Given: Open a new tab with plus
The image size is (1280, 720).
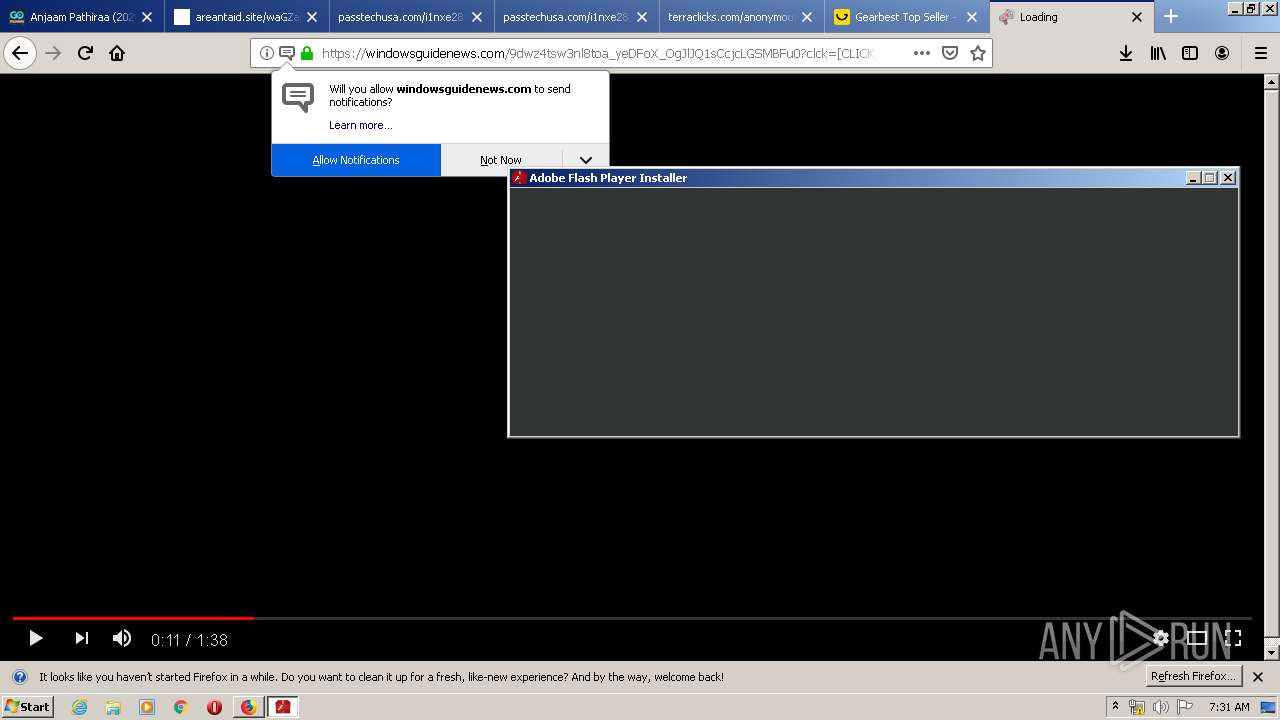Looking at the screenshot, I should (1171, 16).
